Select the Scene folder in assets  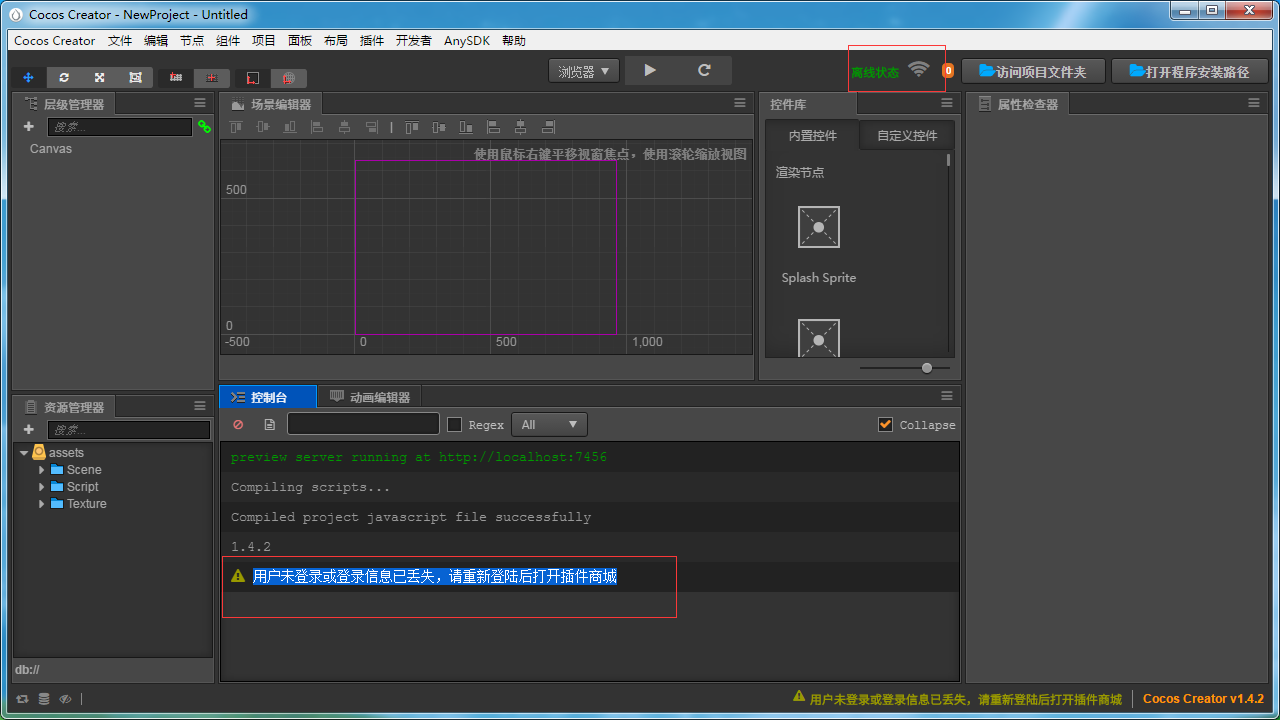[x=84, y=470]
